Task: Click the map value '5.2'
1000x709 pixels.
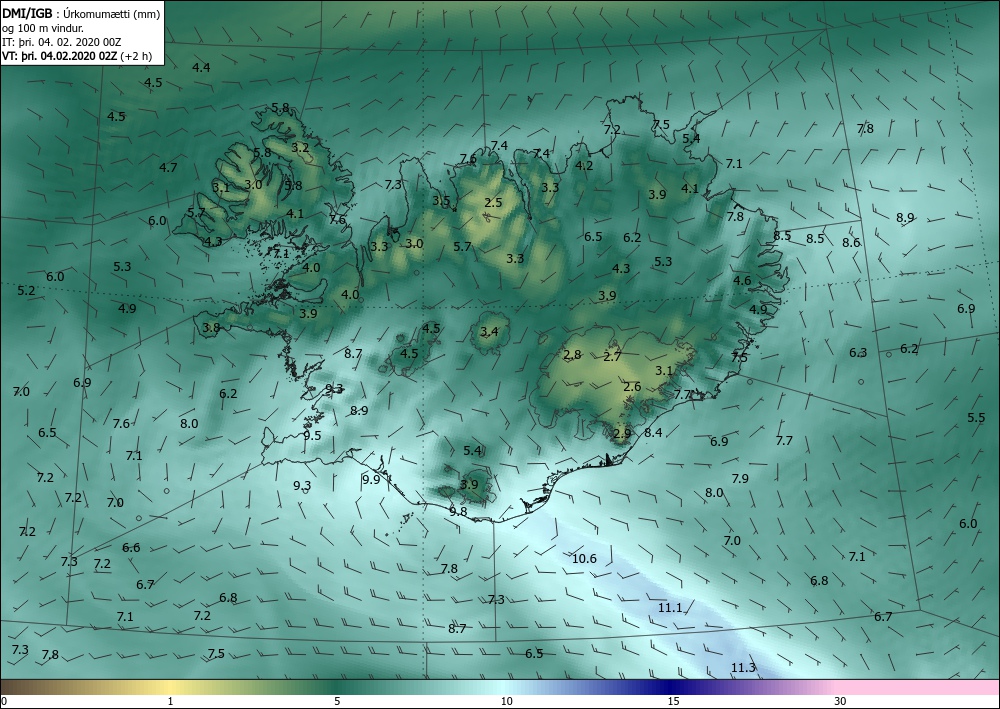Action: tap(26, 290)
